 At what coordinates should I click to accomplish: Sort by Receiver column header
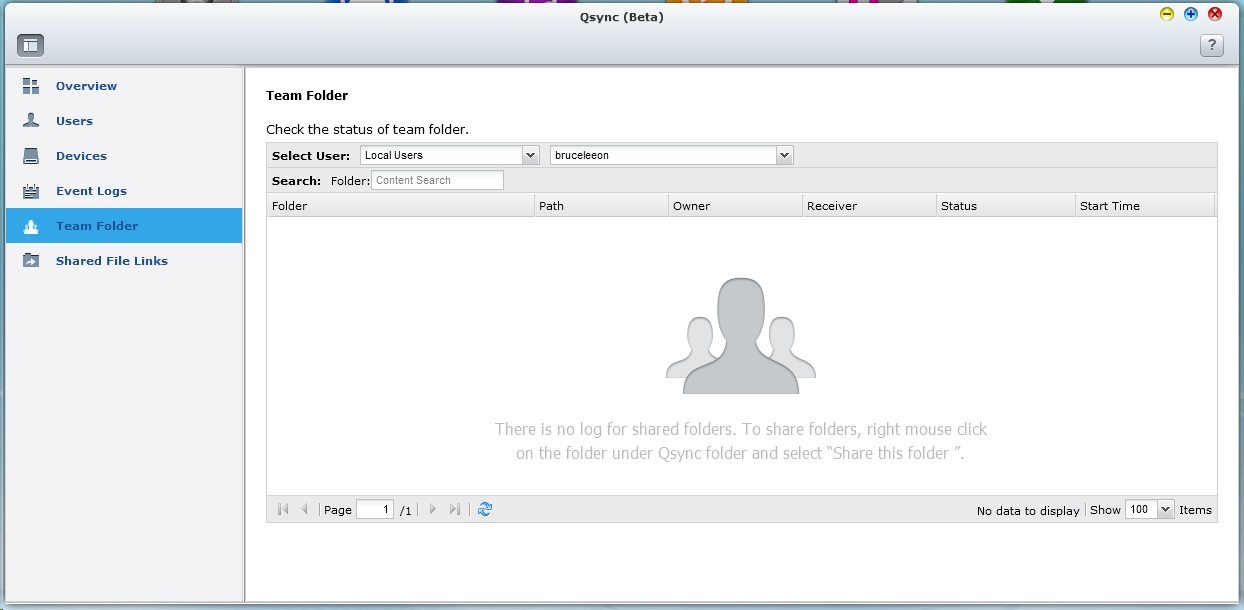(x=869, y=206)
